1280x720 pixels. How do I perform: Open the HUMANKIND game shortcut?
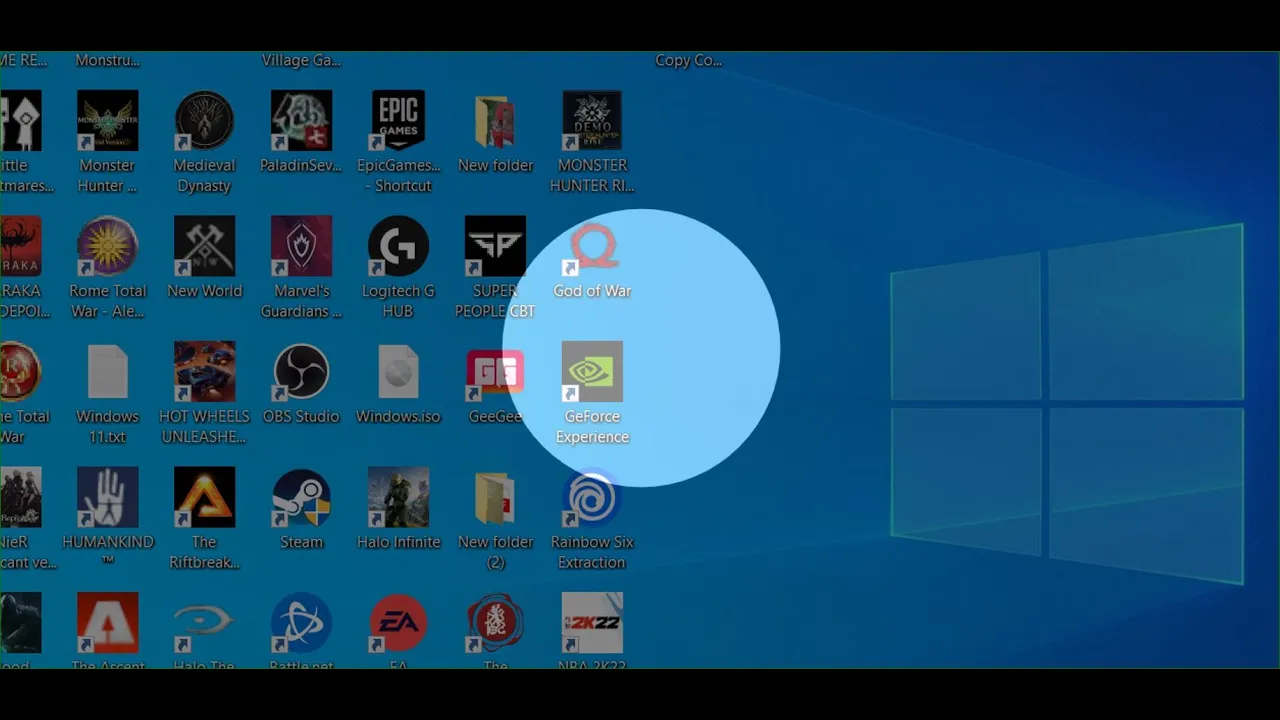click(x=107, y=497)
